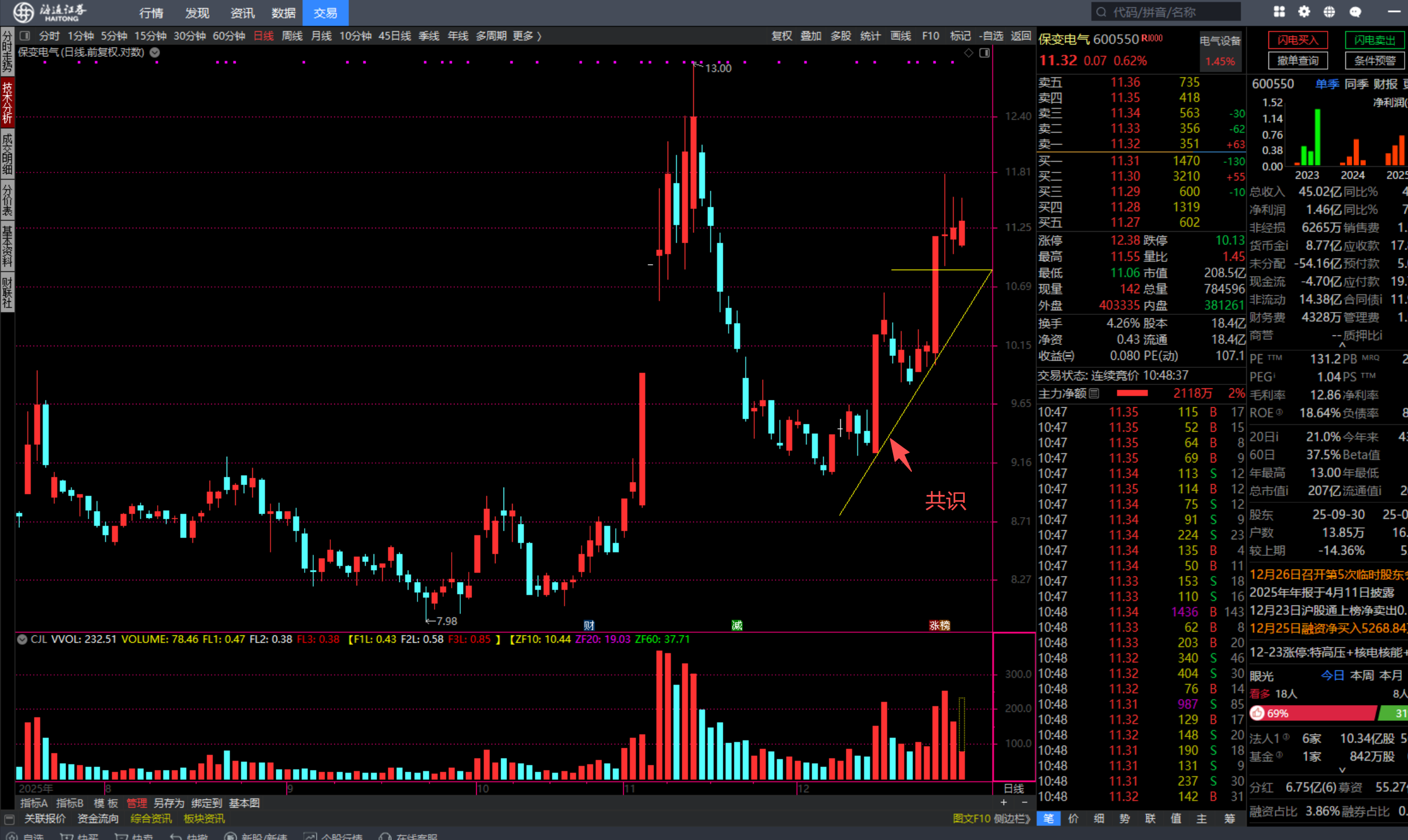
Task: Toggle the checkbox left of 分时 period
Action: (x=25, y=36)
